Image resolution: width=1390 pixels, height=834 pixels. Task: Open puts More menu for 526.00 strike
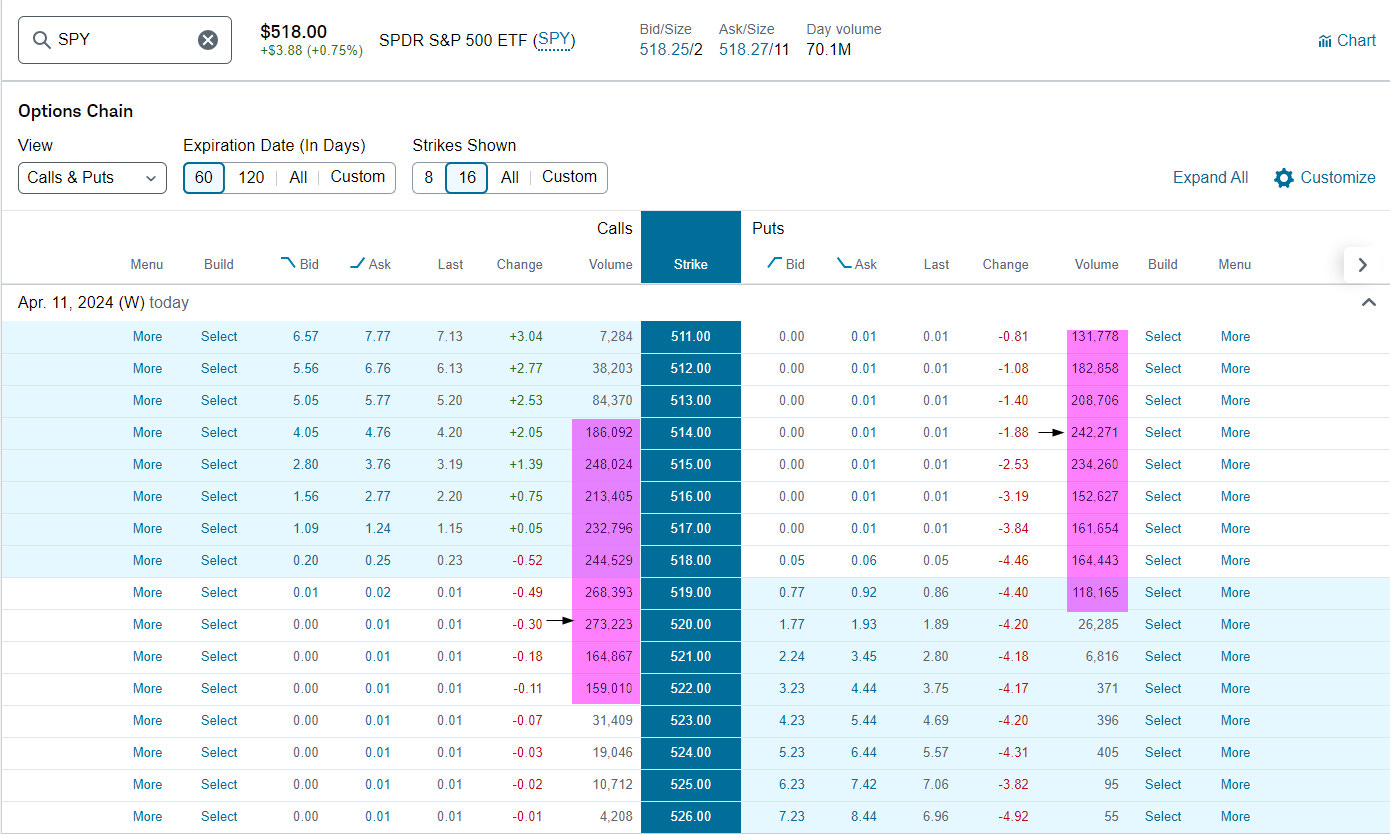1235,817
